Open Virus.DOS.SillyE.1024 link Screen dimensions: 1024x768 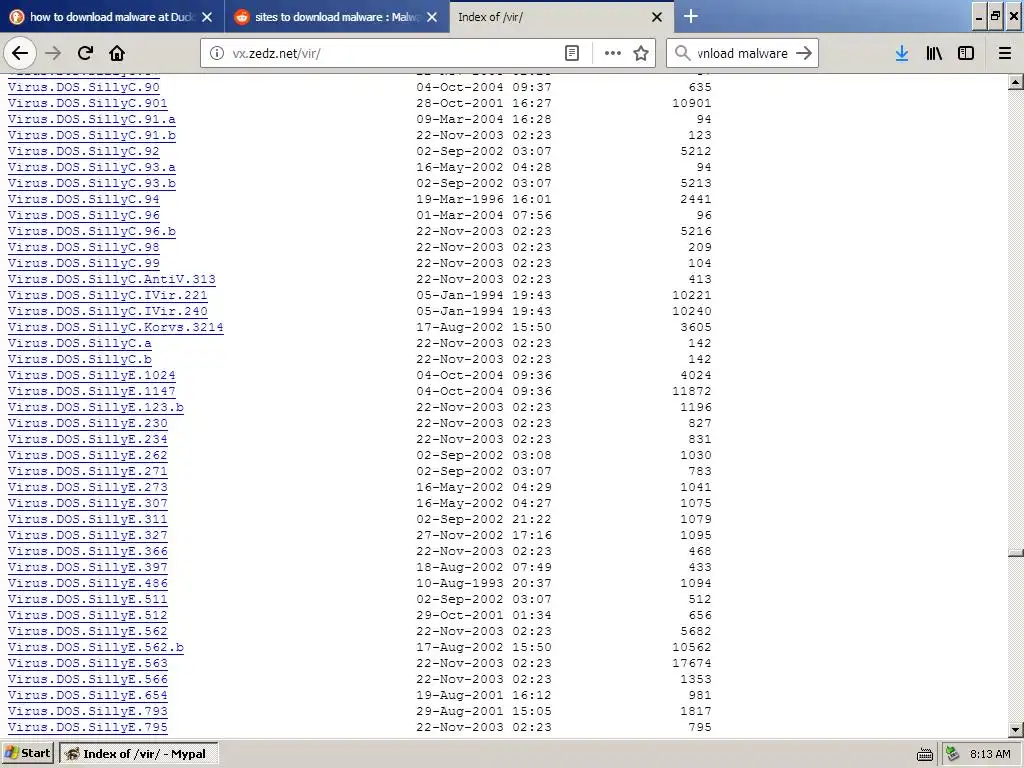[91, 375]
